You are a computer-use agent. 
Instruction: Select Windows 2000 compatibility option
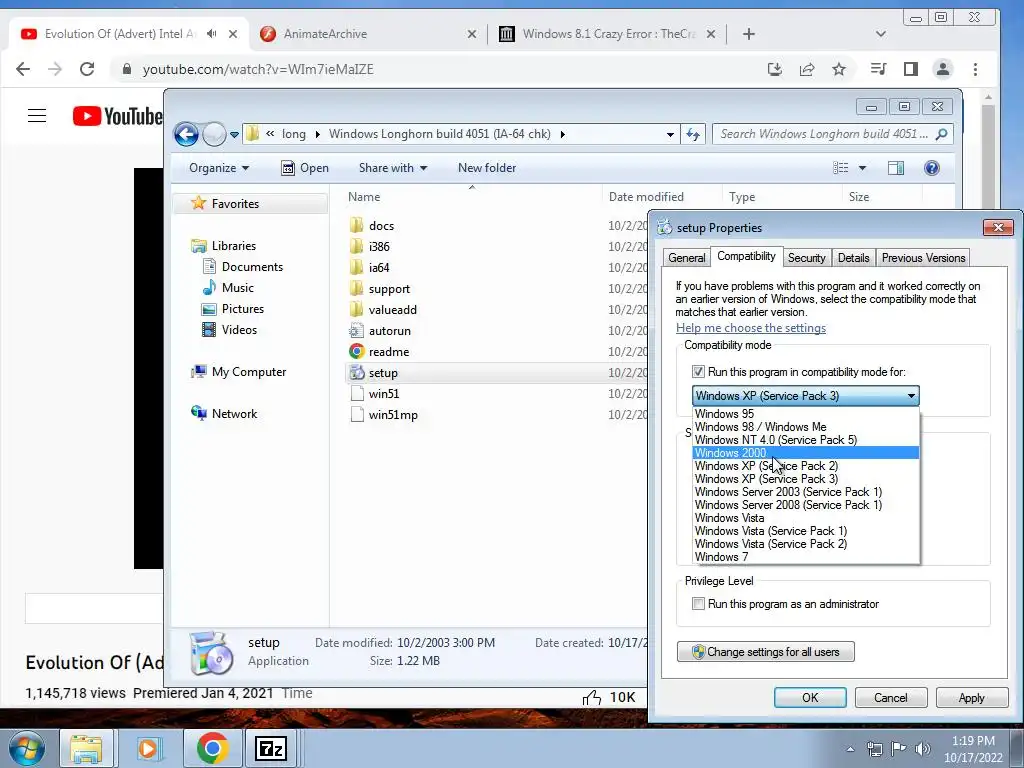[805, 453]
